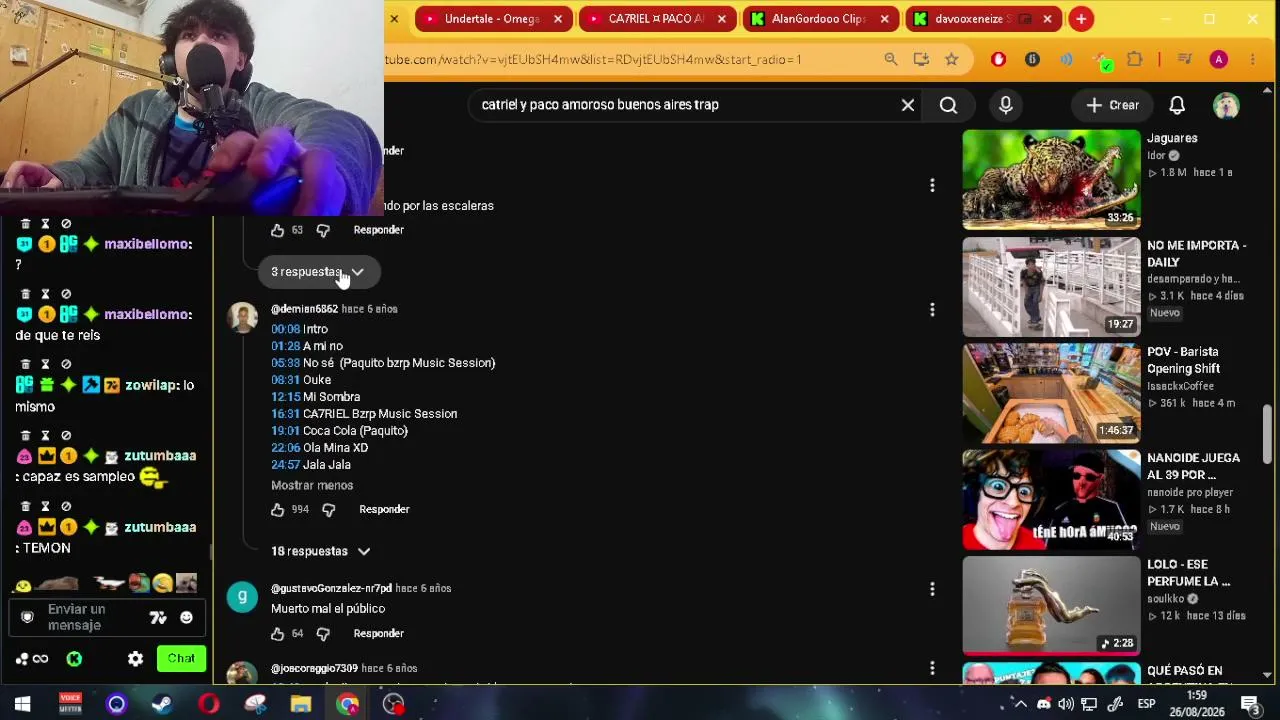Open the @gustavoGonzalez-nr7pd channel link

click(331, 589)
